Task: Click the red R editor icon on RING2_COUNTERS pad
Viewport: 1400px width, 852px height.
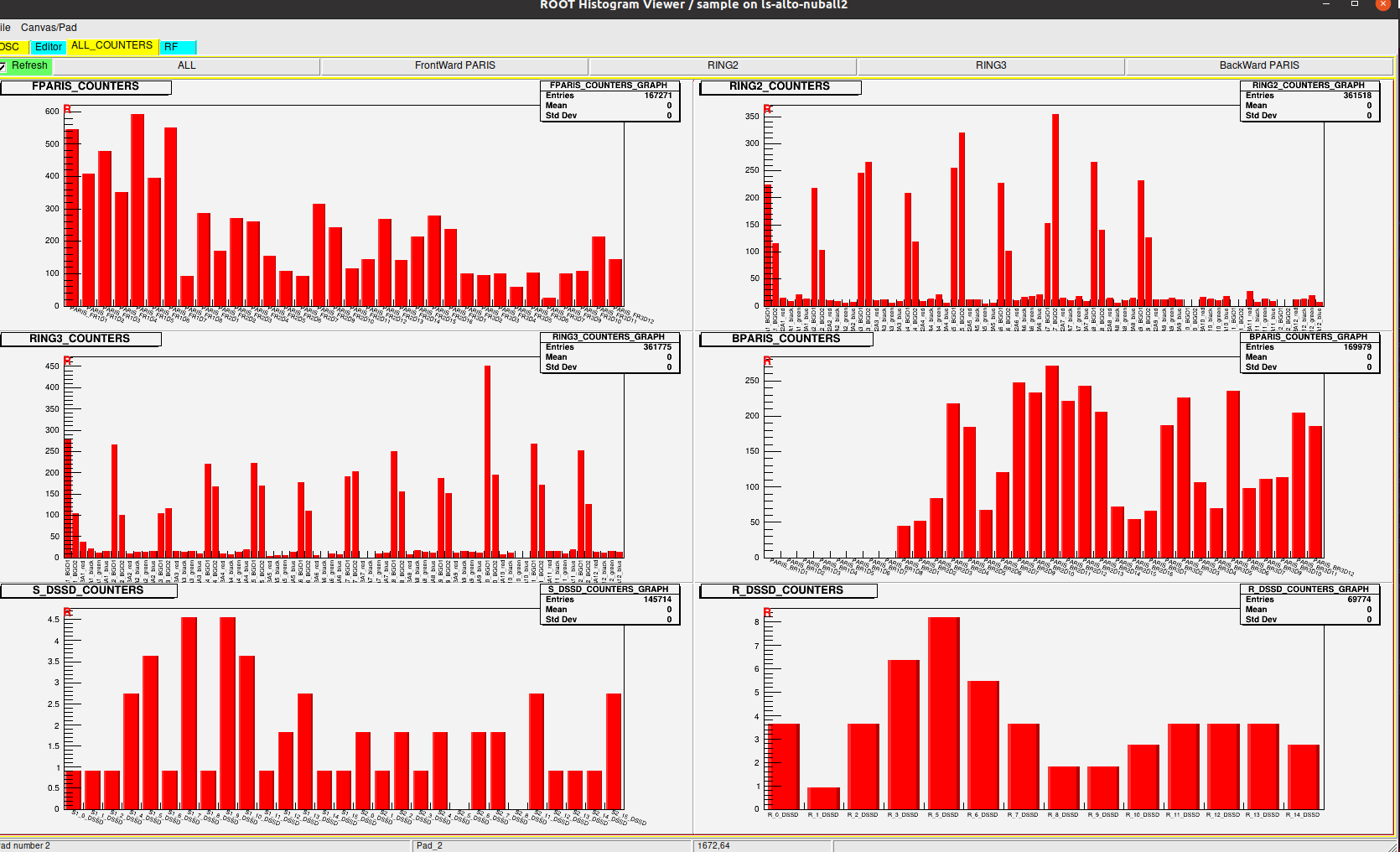Action: [766, 109]
